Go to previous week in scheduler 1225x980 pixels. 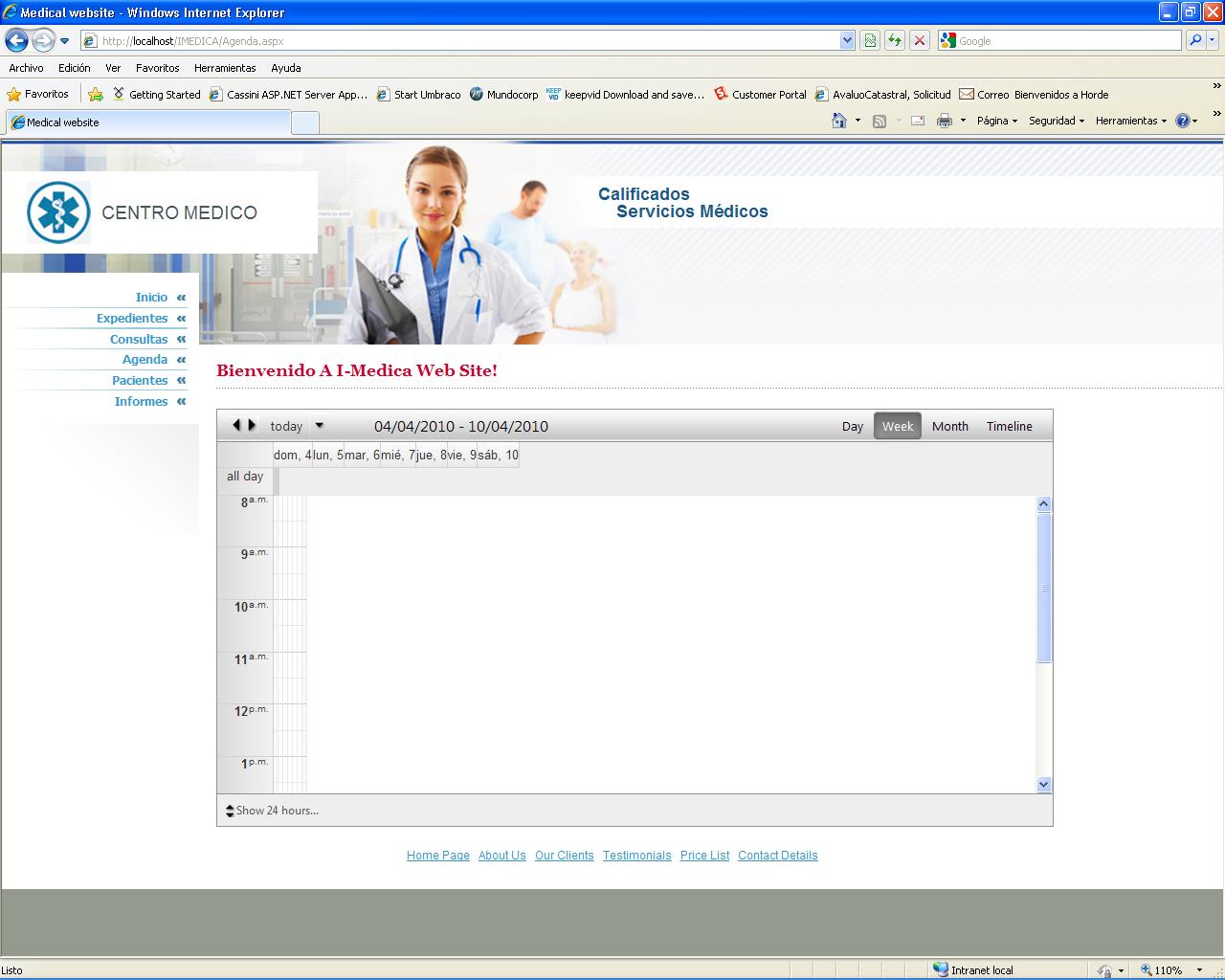click(236, 425)
